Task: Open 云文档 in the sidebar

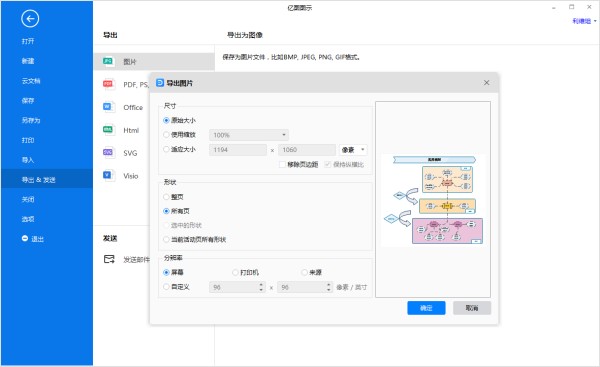Action: (x=31, y=81)
